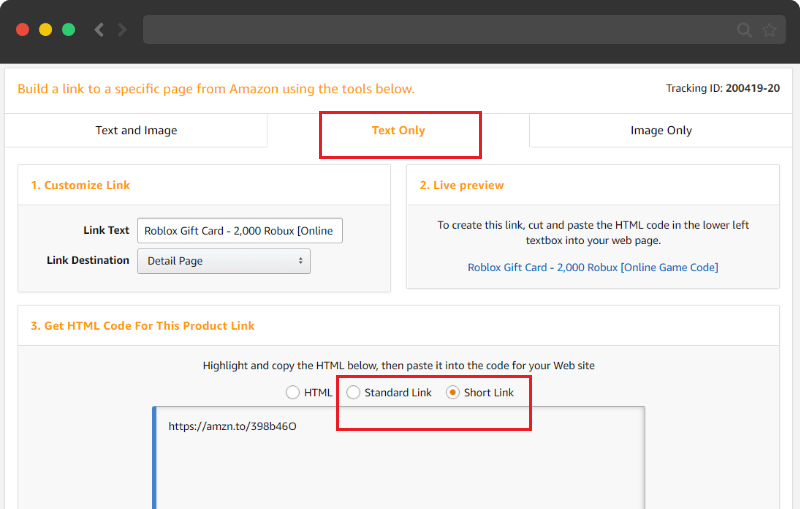The image size is (800, 509).
Task: Click 'Build a link to a specific page' heading
Action: (x=216, y=89)
